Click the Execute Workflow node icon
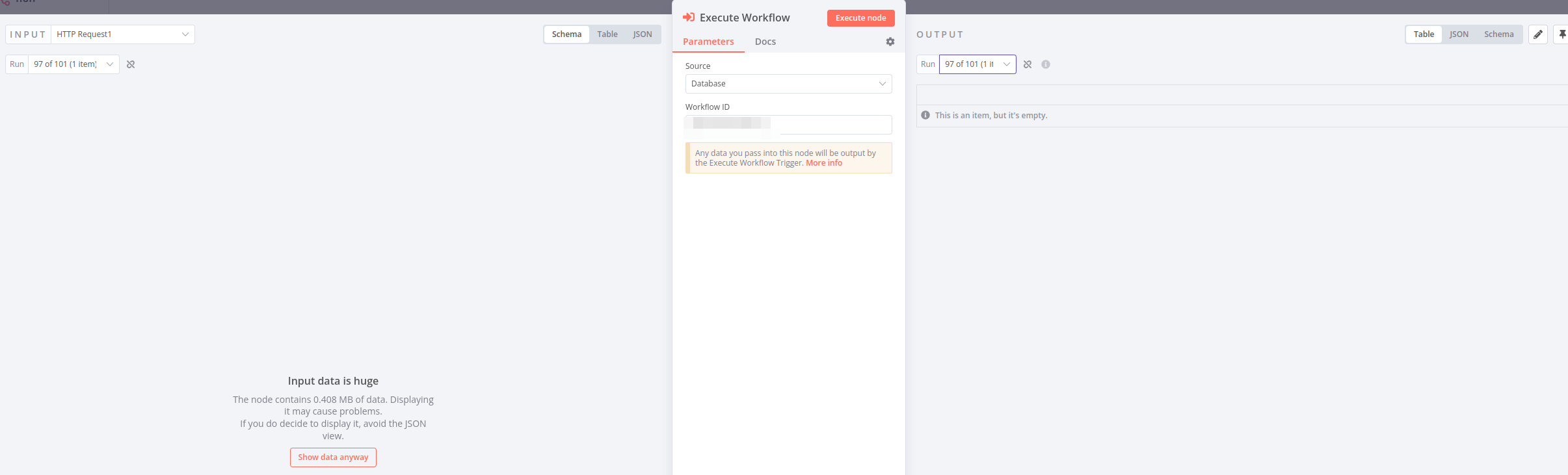The image size is (1568, 475). pyautogui.click(x=689, y=18)
